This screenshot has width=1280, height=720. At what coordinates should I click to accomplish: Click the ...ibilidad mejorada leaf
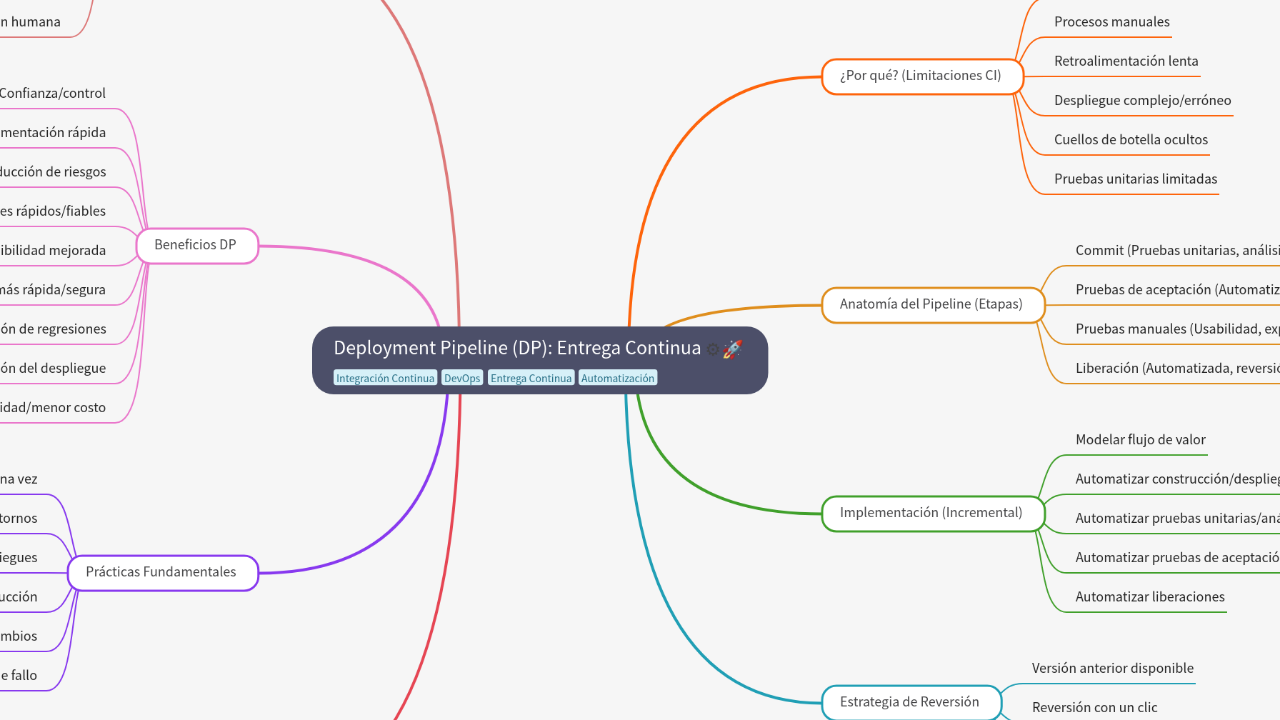click(x=53, y=250)
